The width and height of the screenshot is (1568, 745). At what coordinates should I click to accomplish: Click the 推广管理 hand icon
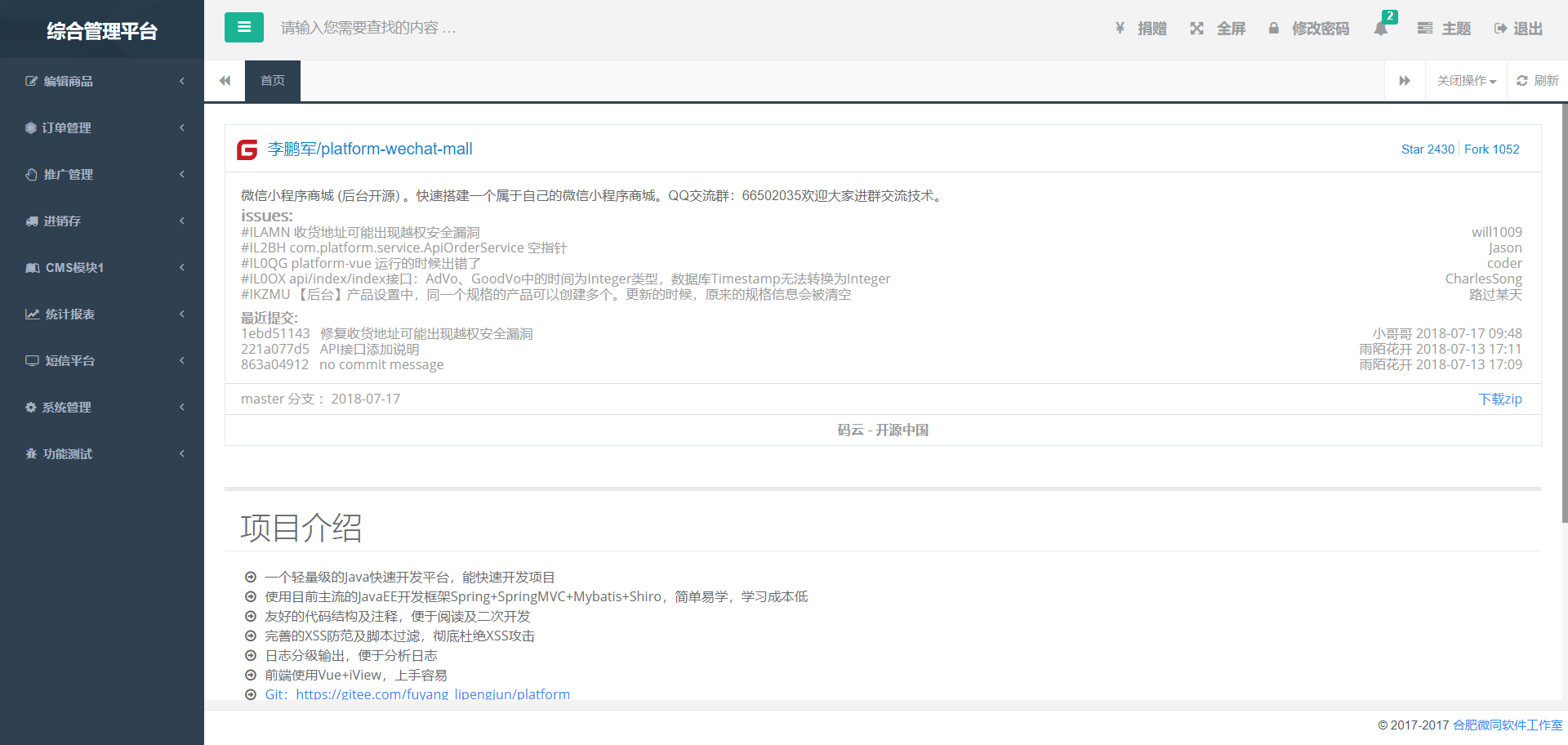(31, 174)
